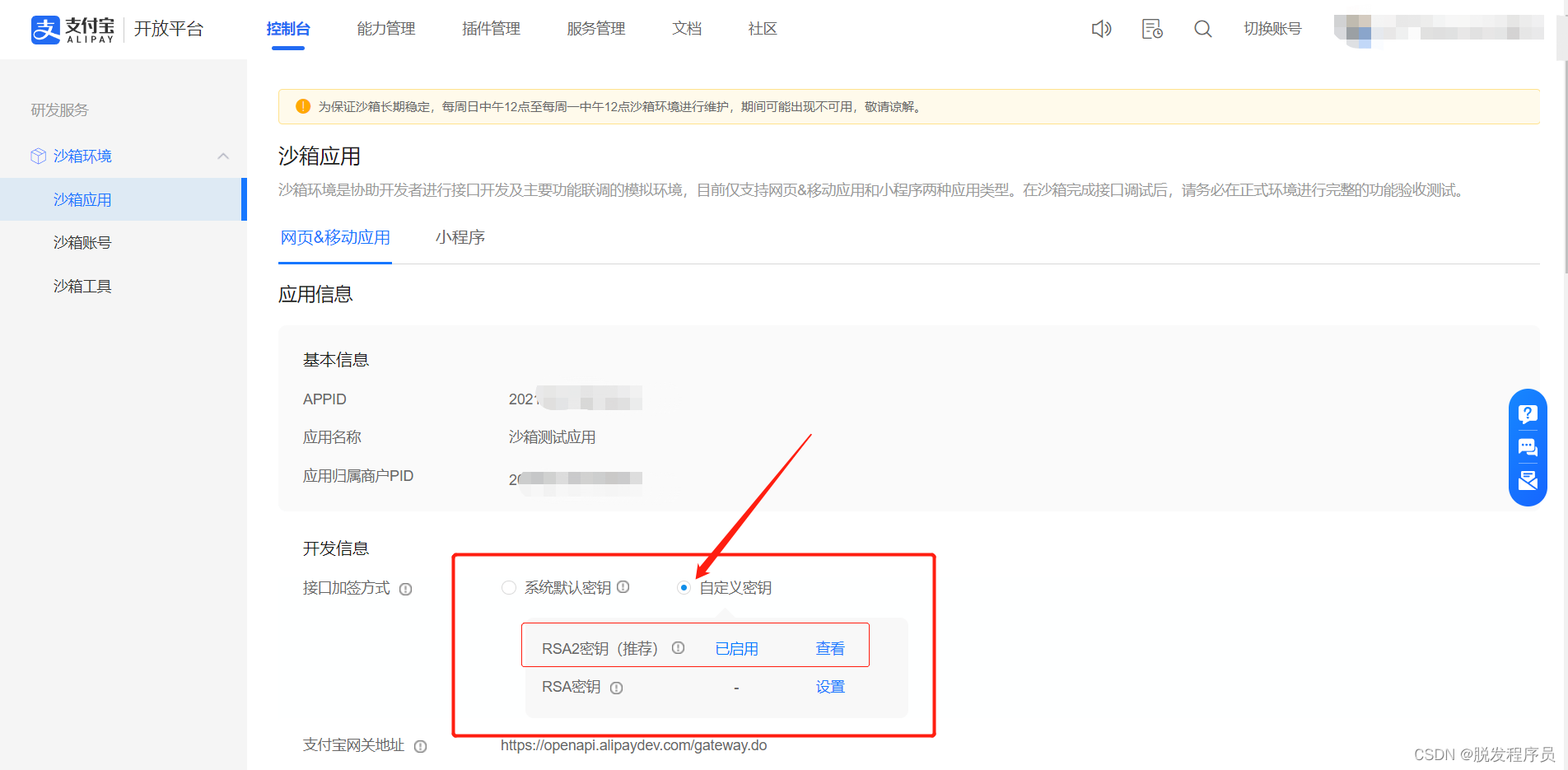Open 沙箱工具 in the sidebar
Image resolution: width=1568 pixels, height=770 pixels.
click(82, 287)
